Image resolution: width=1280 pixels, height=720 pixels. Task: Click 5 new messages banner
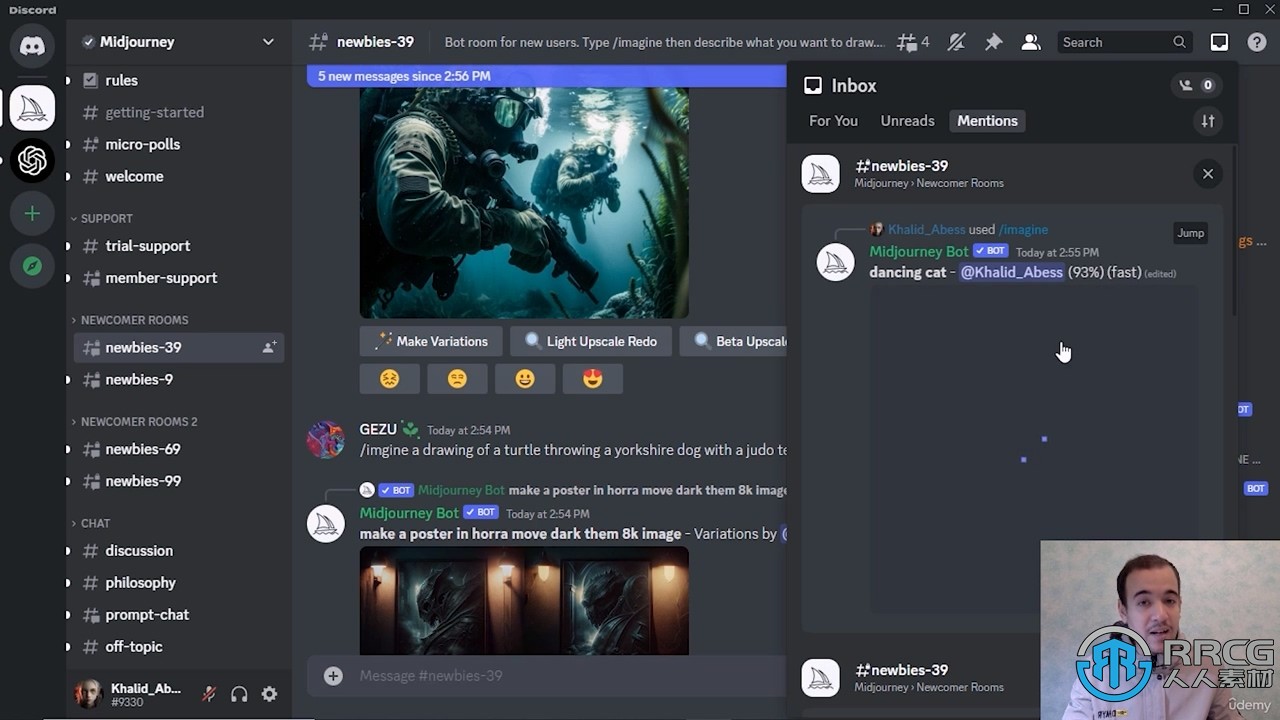(x=547, y=76)
